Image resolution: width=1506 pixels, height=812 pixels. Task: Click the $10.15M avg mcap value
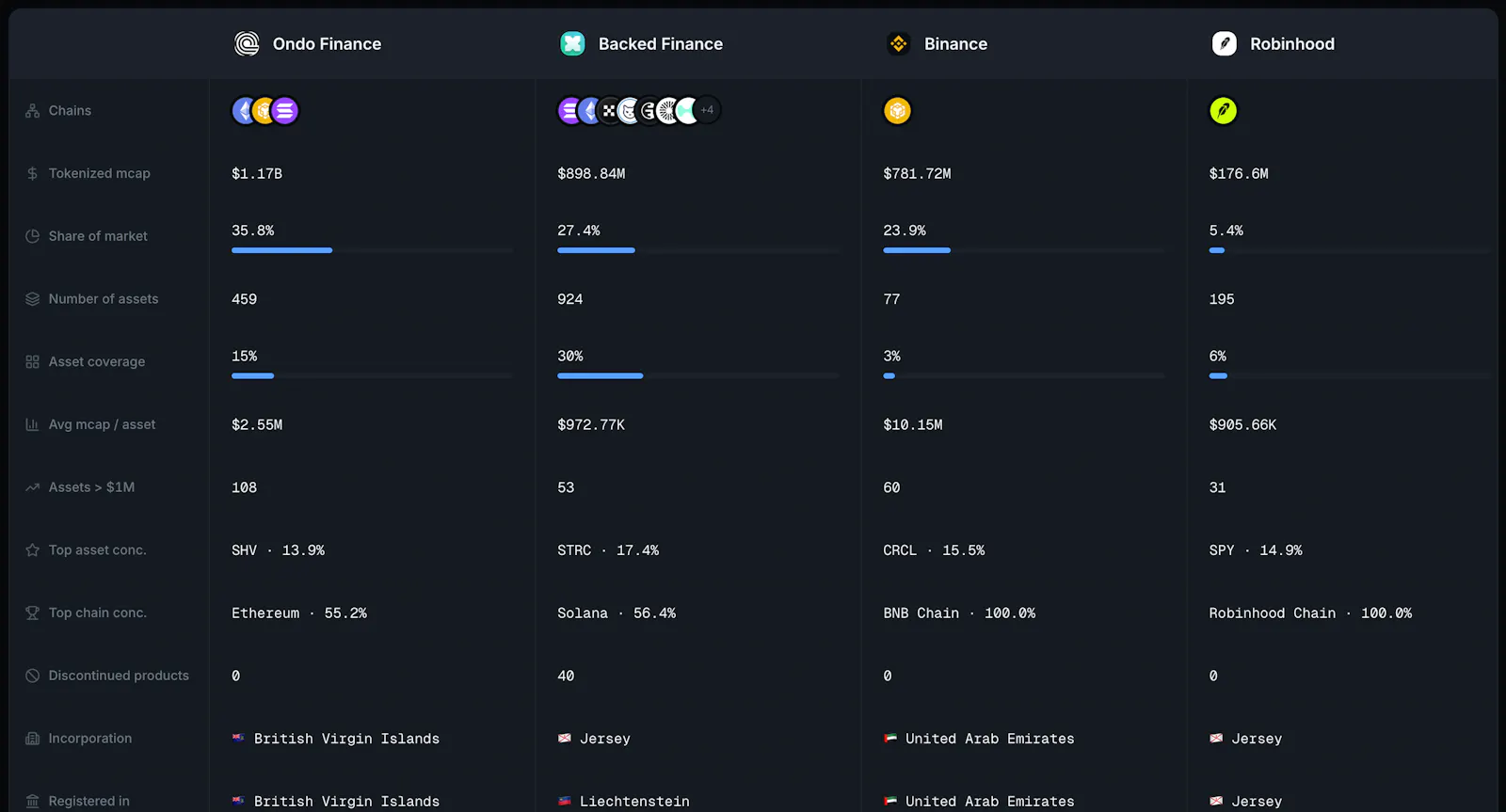click(913, 424)
